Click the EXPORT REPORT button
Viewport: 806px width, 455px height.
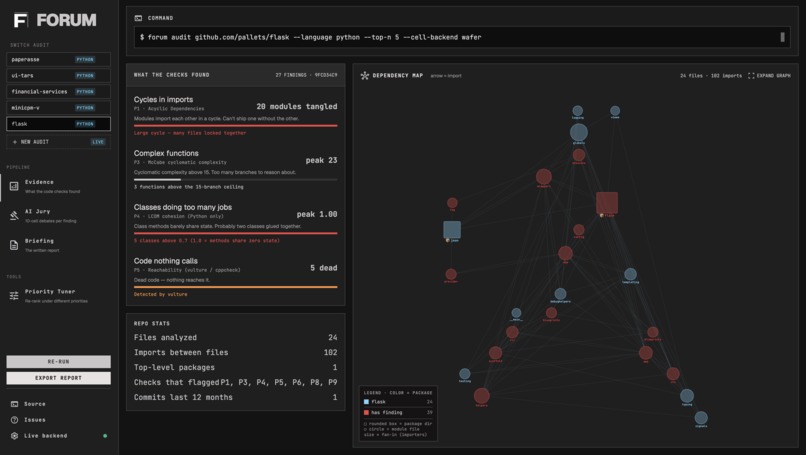coord(58,378)
